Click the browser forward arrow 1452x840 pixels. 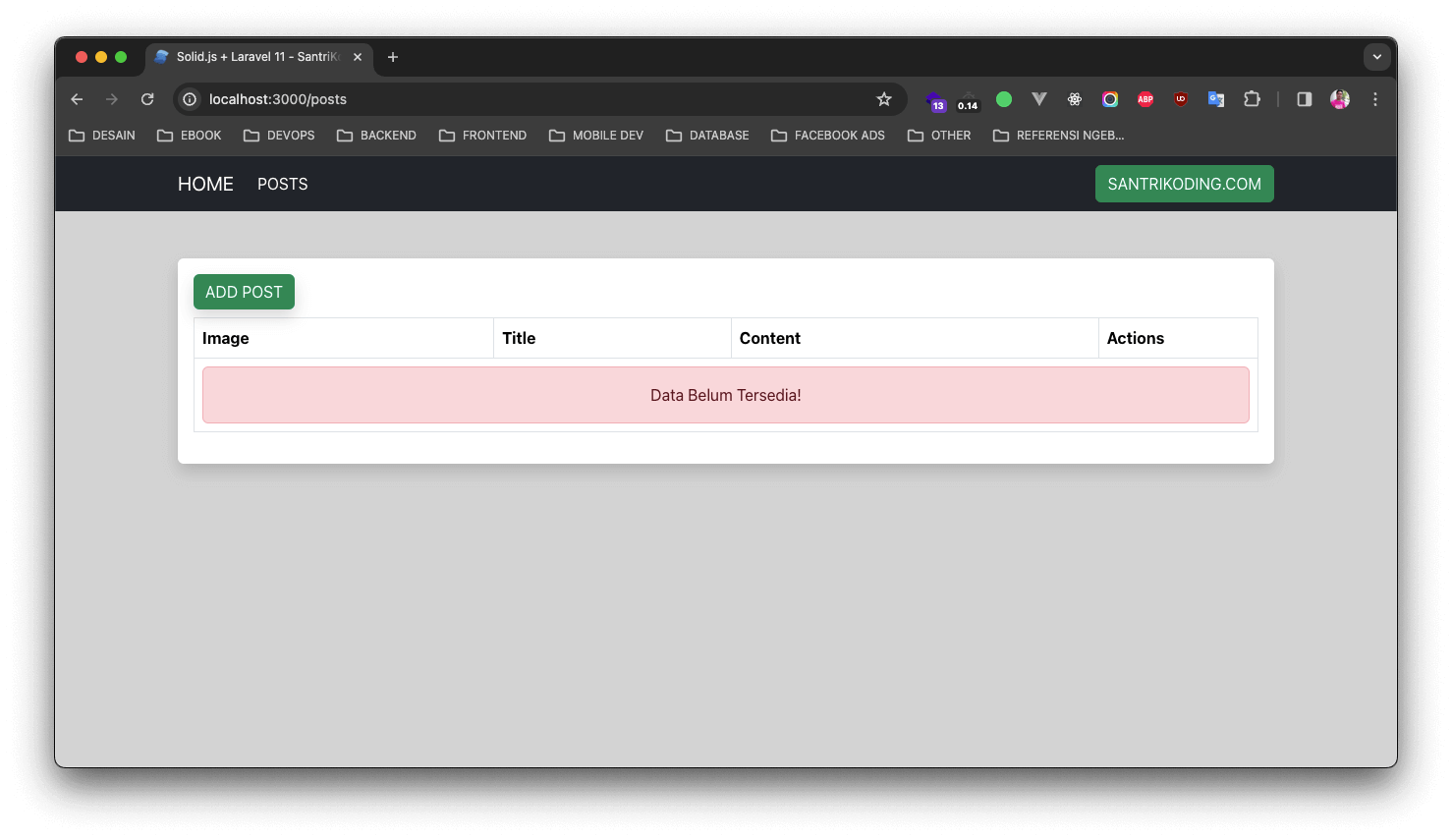112,99
